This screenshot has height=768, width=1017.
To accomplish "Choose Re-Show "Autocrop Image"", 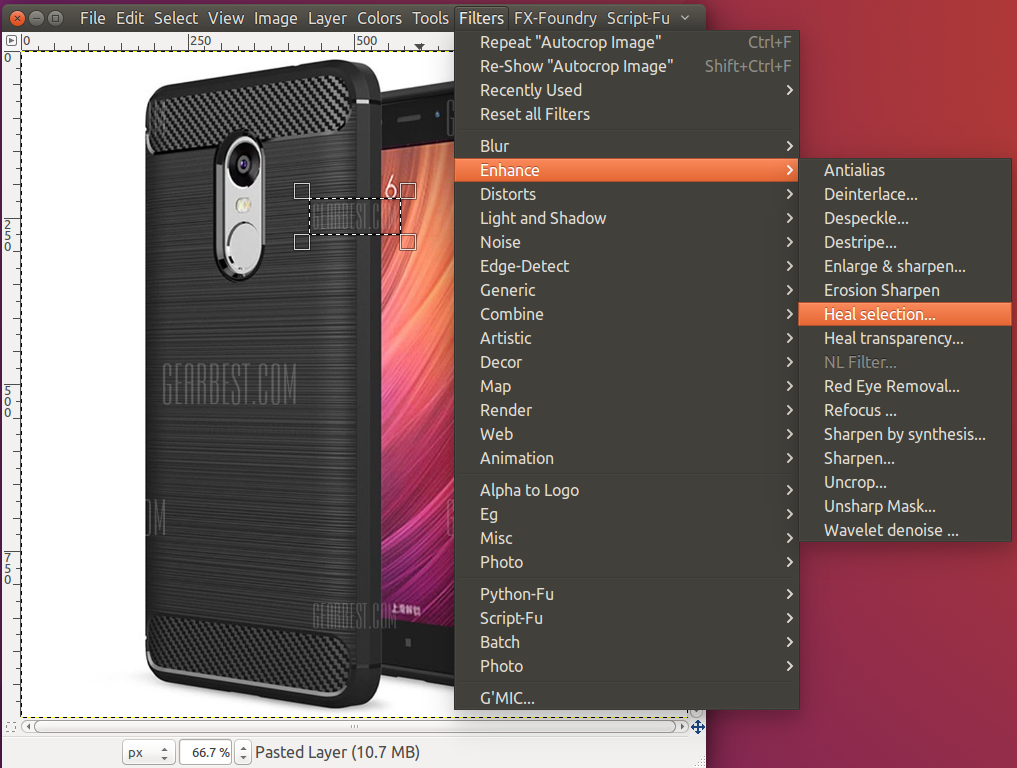I will 627,66.
